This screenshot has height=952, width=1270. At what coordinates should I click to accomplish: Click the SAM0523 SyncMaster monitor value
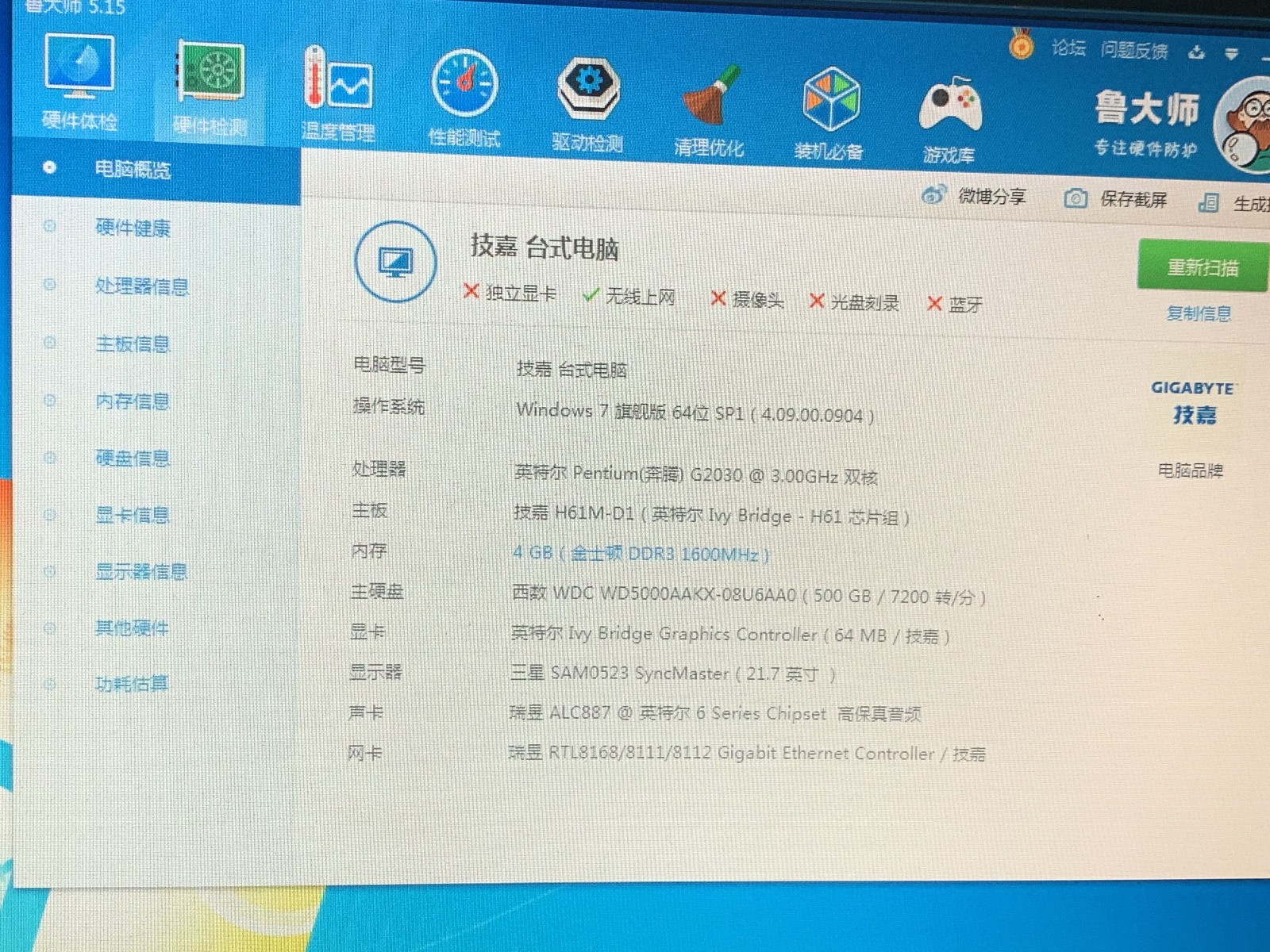tap(672, 674)
